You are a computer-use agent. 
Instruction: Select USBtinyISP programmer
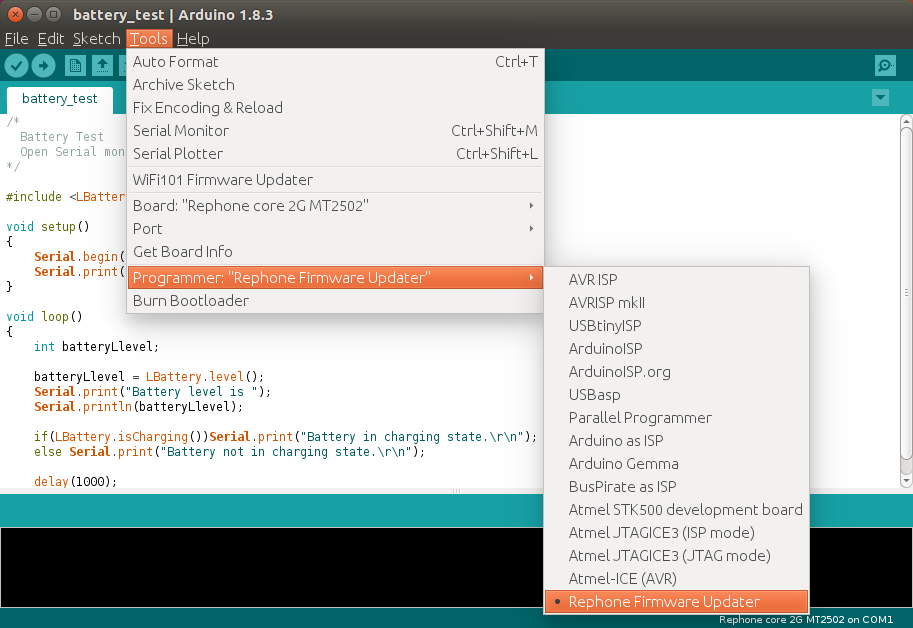pos(677,326)
